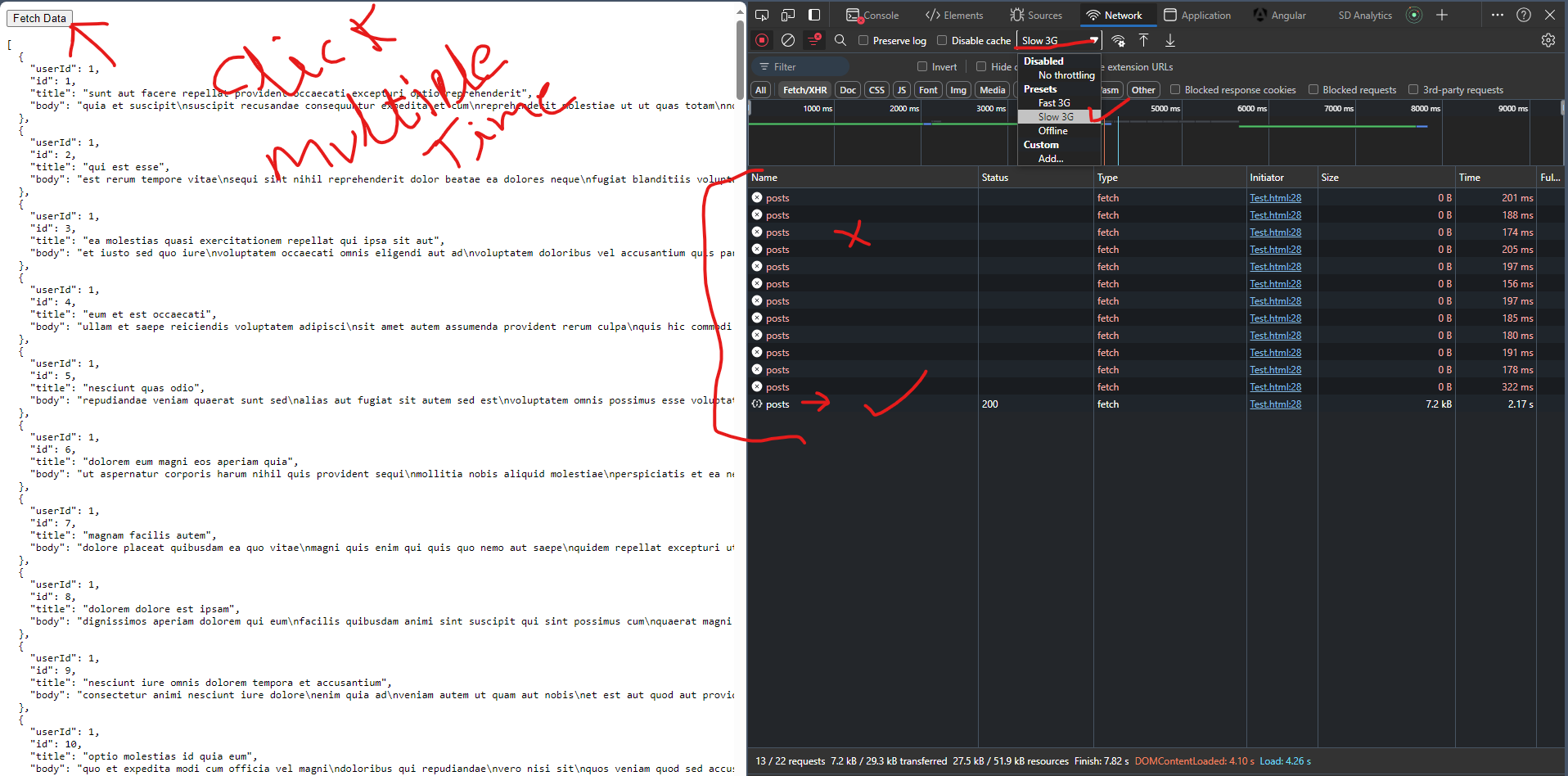This screenshot has width=1568, height=776.
Task: Filter requests by JS
Action: coord(902,90)
